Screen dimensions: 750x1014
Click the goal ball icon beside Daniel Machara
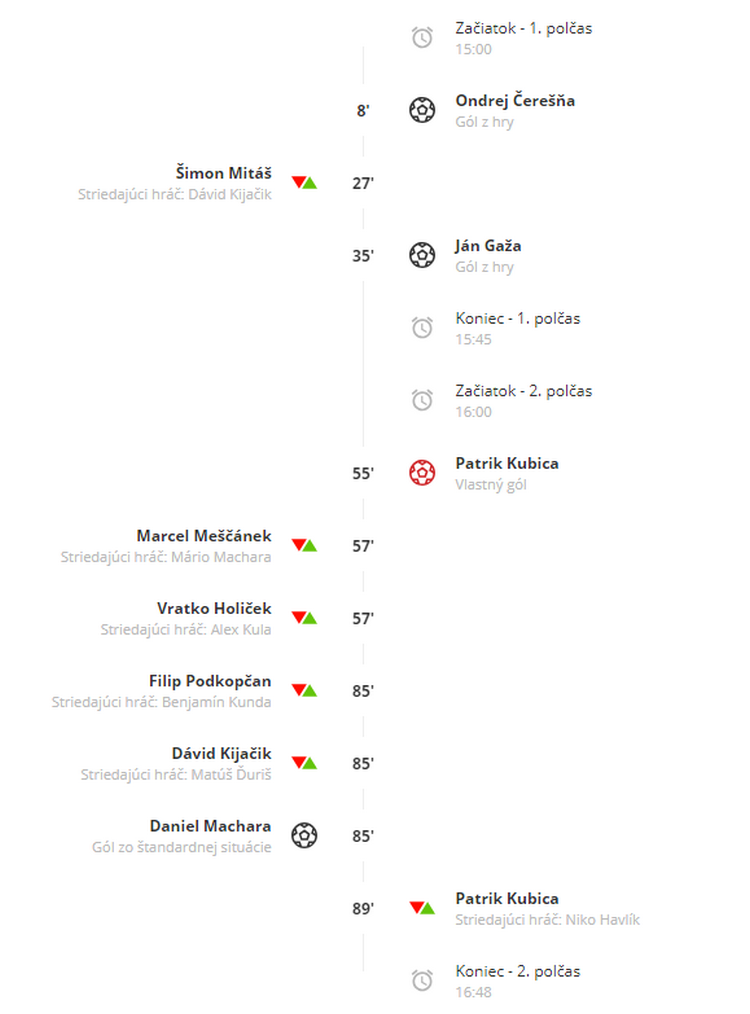pyautogui.click(x=305, y=836)
